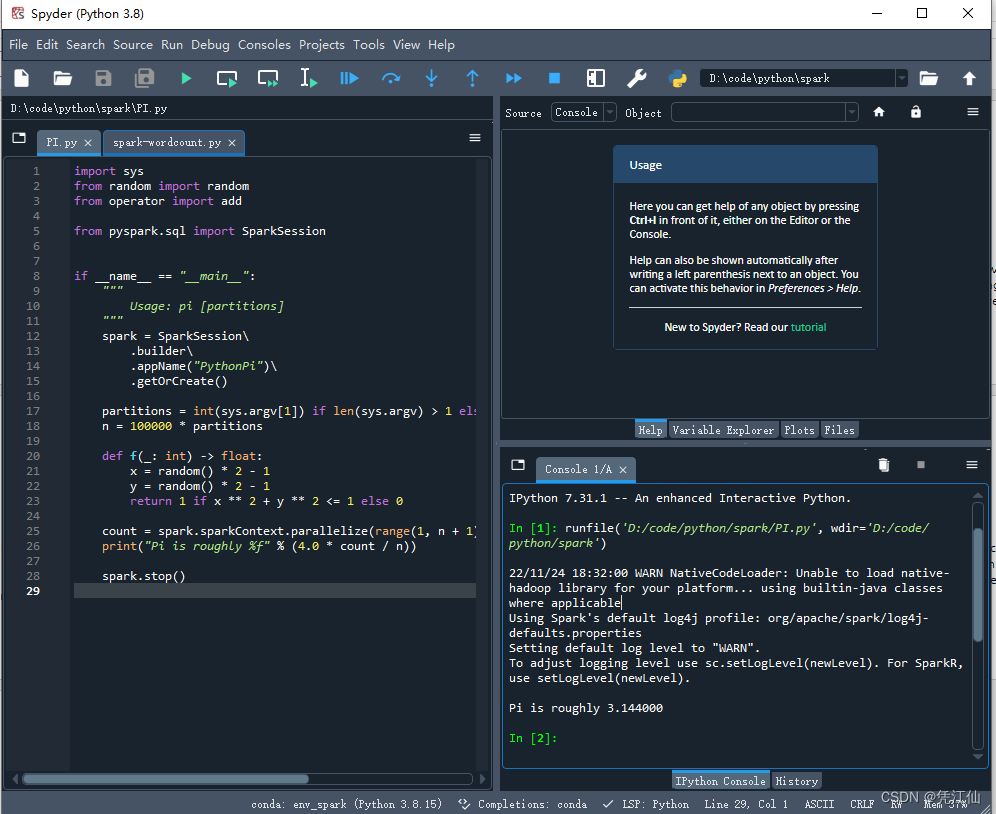Viewport: 996px width, 814px height.
Task: Create a new file with the toolbar icon
Action: [22, 78]
